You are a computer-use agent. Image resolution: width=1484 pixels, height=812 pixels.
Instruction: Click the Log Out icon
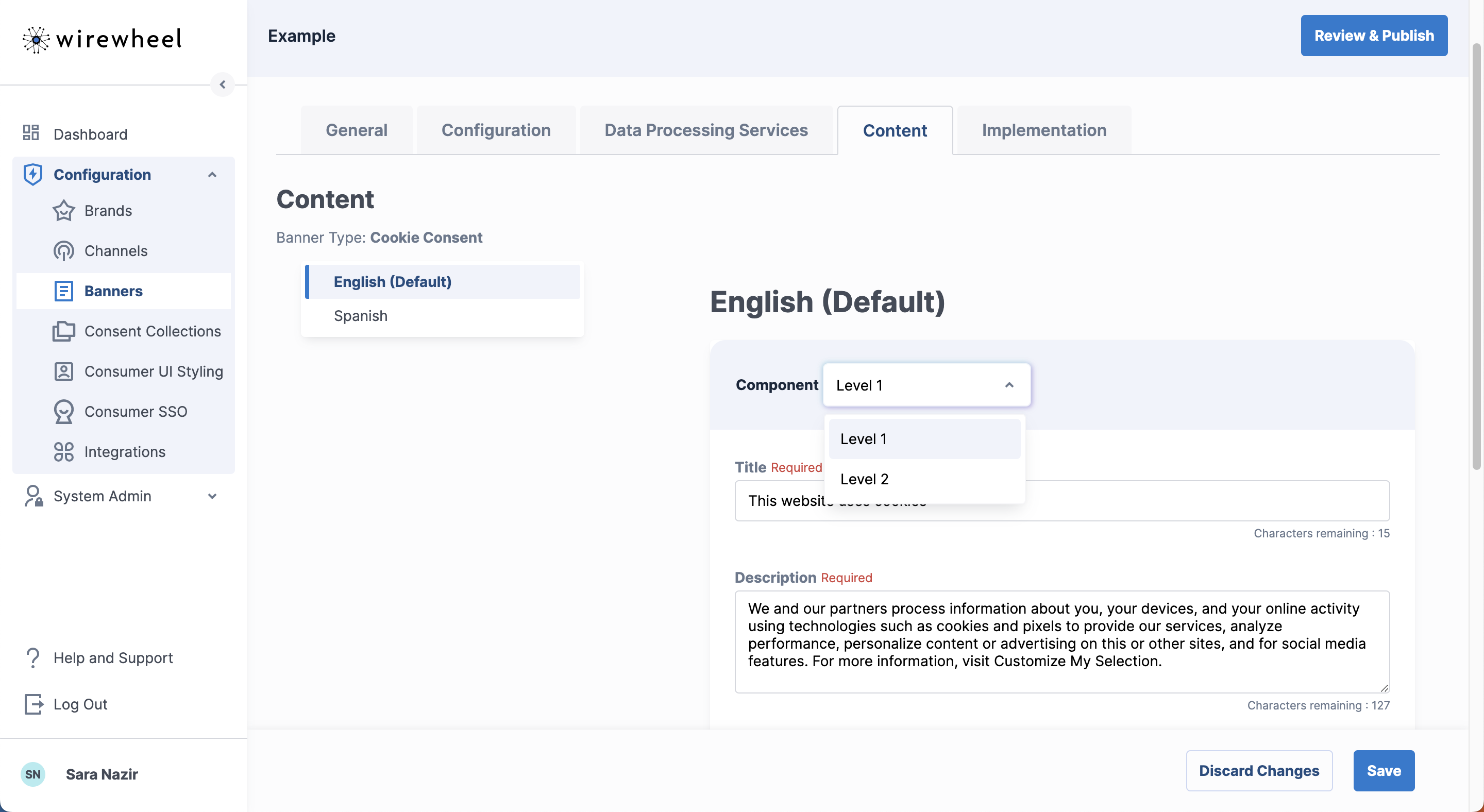[x=33, y=704]
